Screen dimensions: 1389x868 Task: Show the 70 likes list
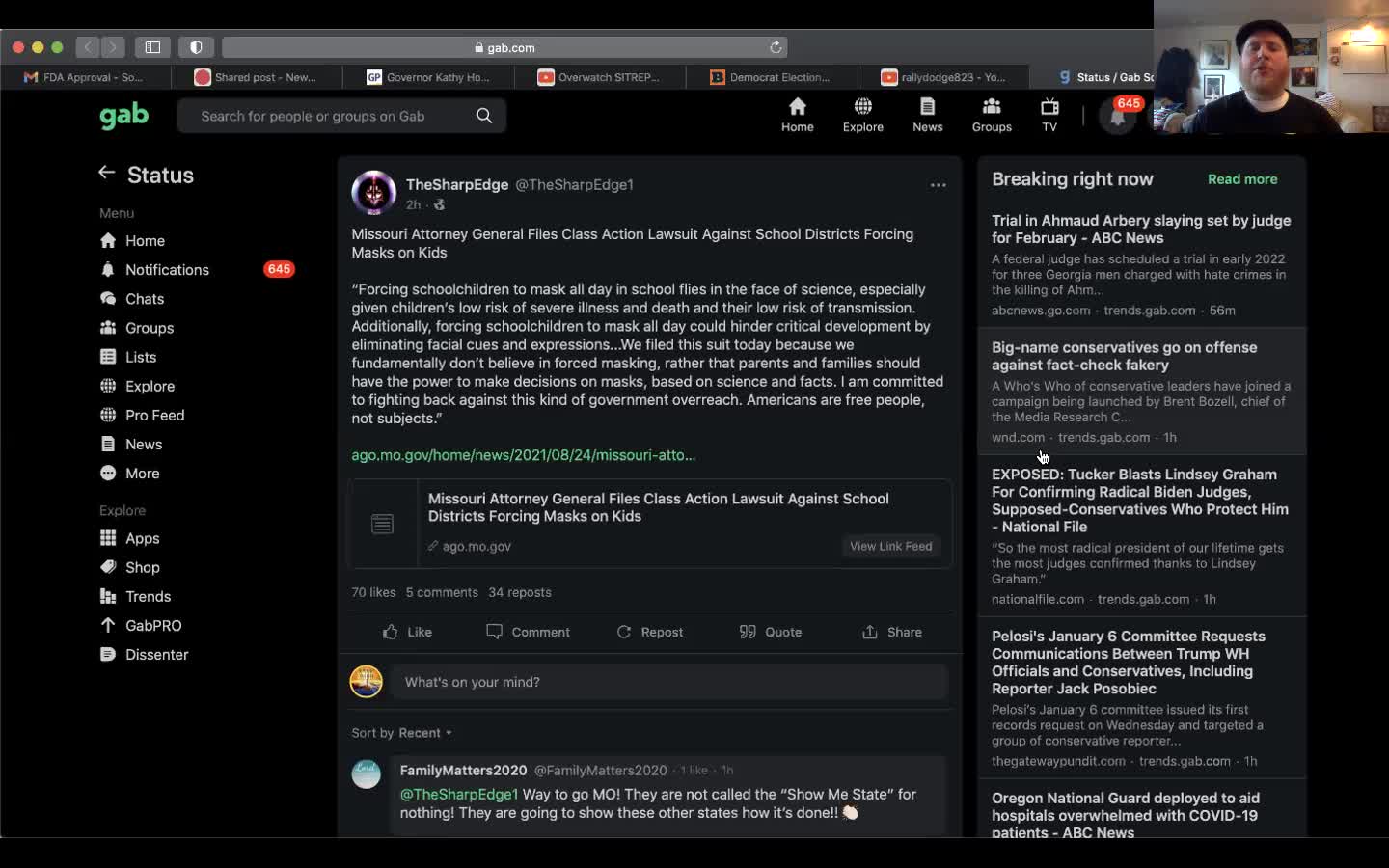[x=373, y=592]
